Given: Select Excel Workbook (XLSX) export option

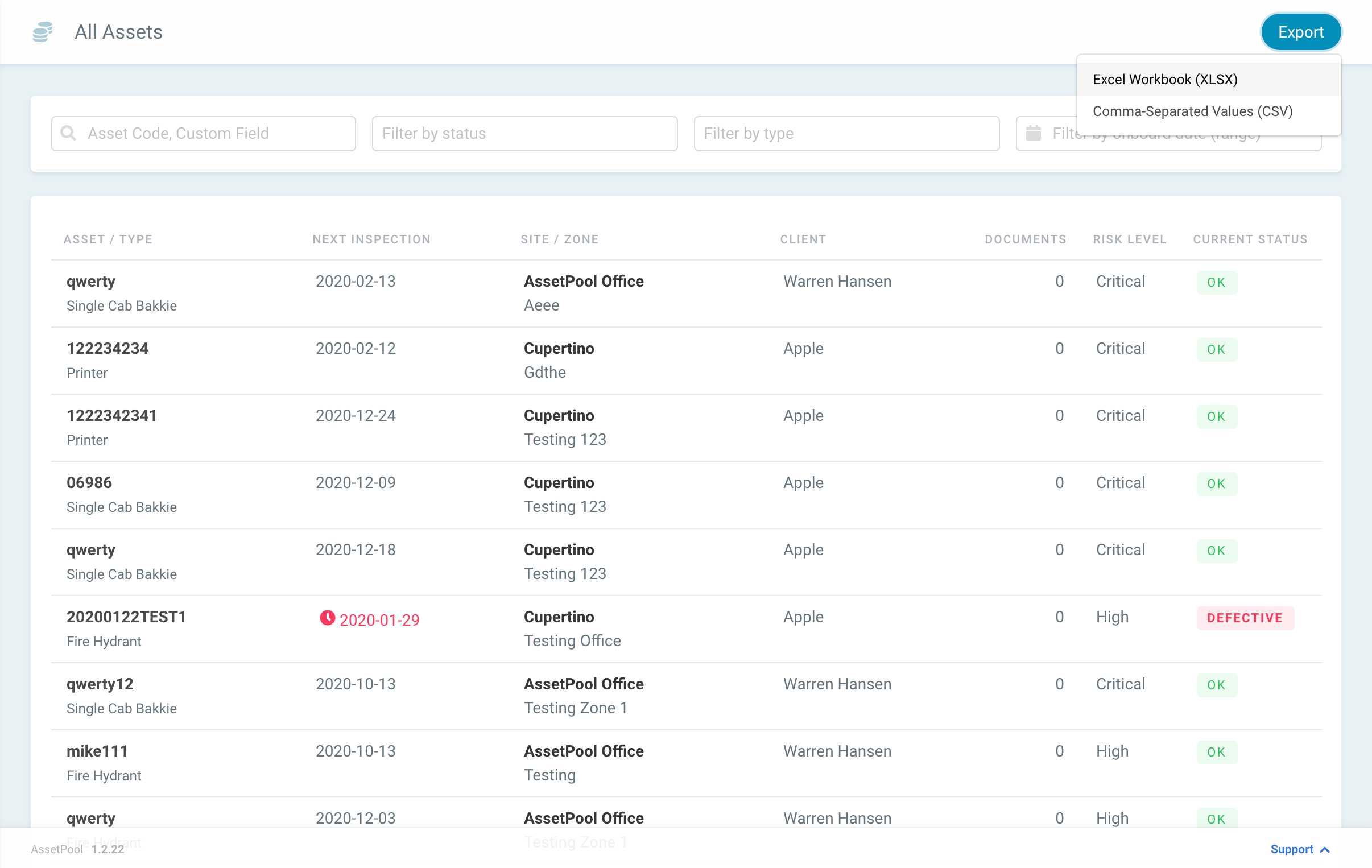Looking at the screenshot, I should pos(1164,79).
